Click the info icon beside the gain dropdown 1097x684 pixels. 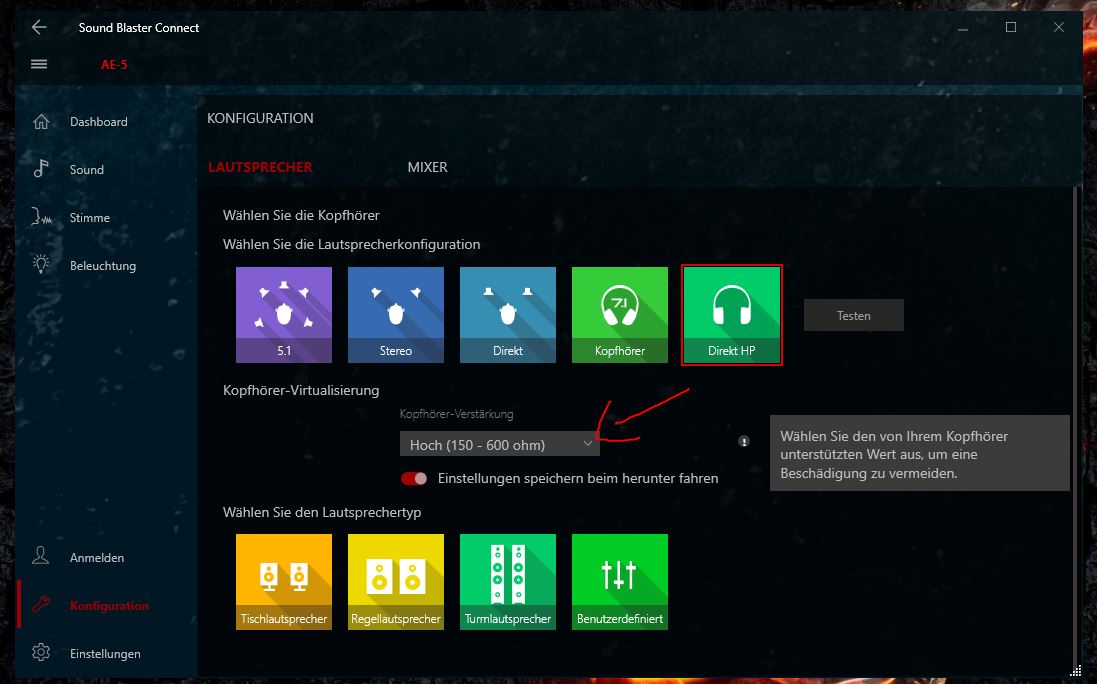744,441
